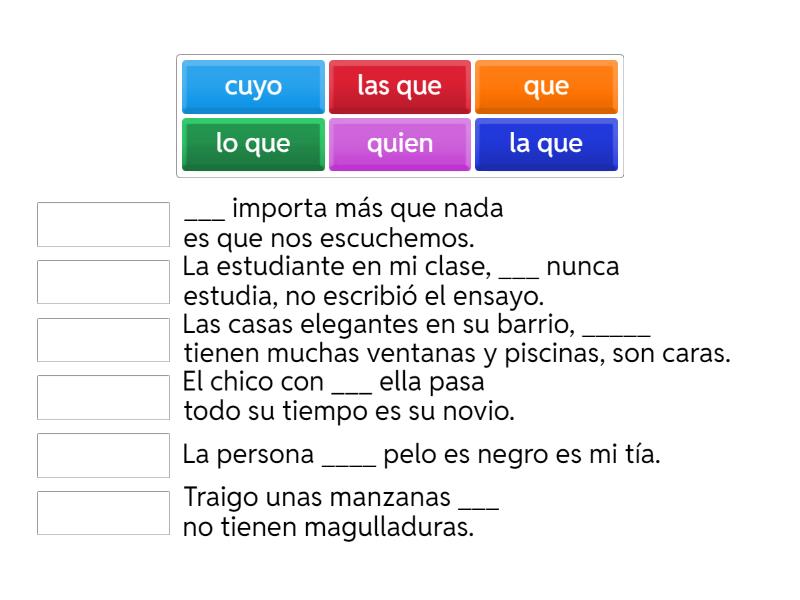The height and width of the screenshot is (600, 800).
Task: Select the blank beside "Traigo unas manzanas"
Action: 103,512
